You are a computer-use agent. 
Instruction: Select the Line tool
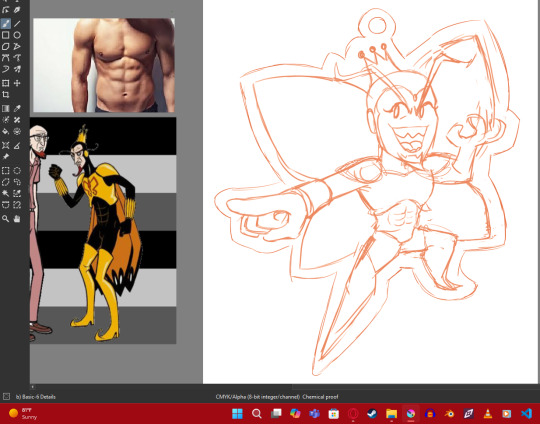point(17,23)
